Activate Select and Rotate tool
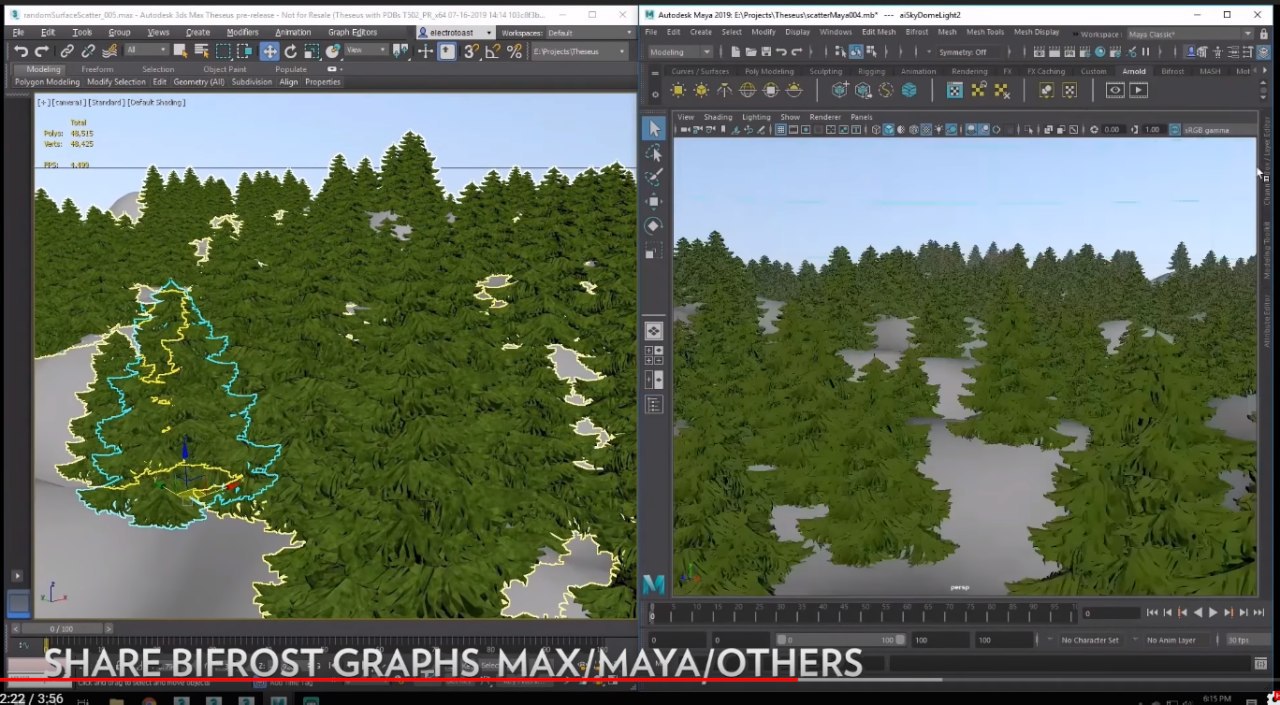Image resolution: width=1280 pixels, height=705 pixels. tap(291, 52)
